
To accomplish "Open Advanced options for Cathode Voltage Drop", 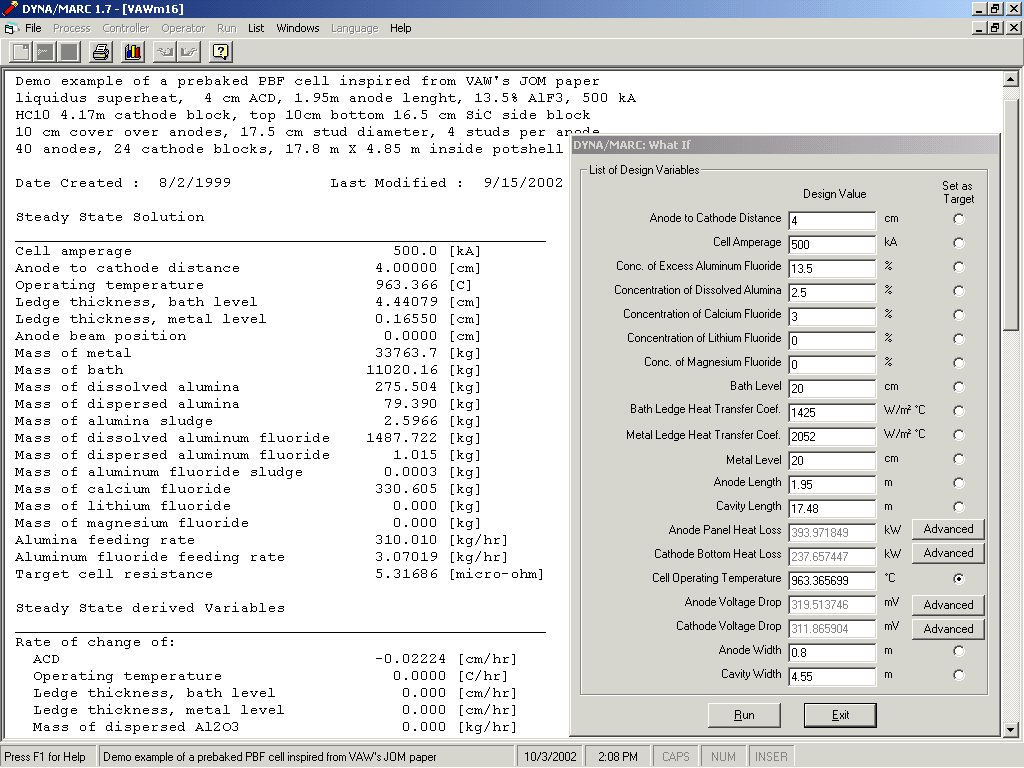I will pyautogui.click(x=948, y=629).
